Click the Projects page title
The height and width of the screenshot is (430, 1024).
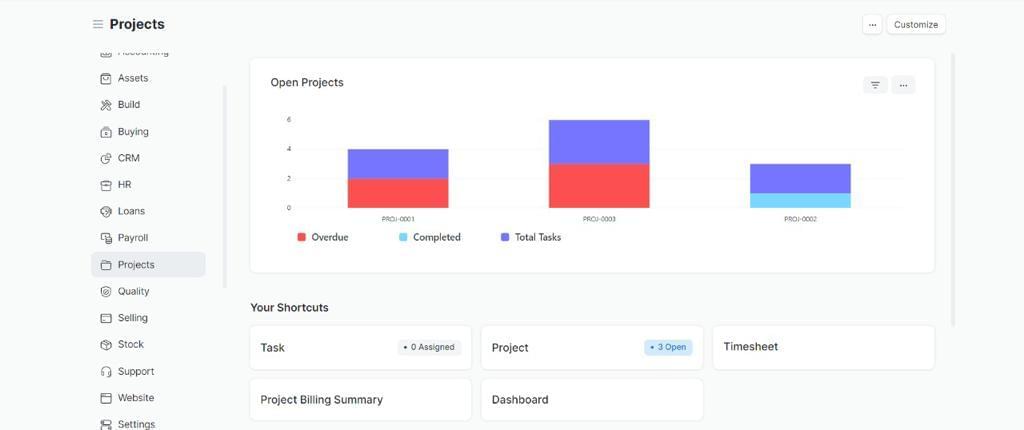tap(137, 24)
